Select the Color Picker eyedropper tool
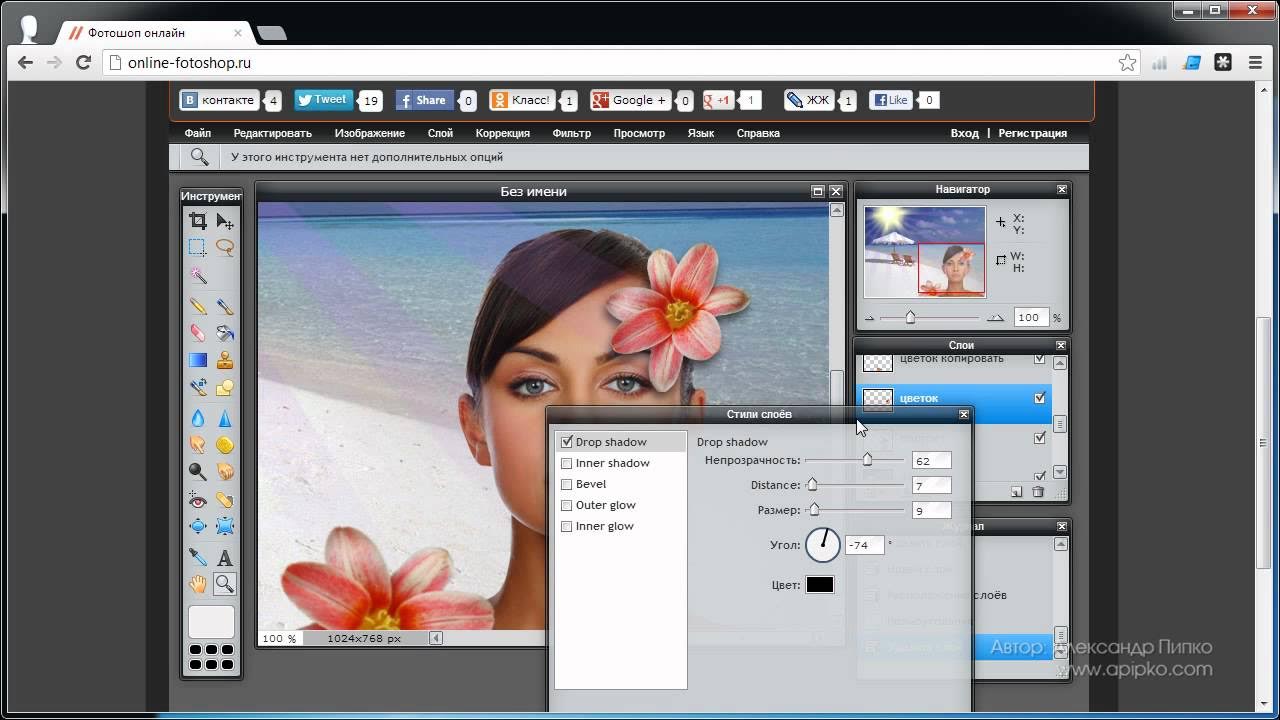The width and height of the screenshot is (1280, 720). coord(198,557)
